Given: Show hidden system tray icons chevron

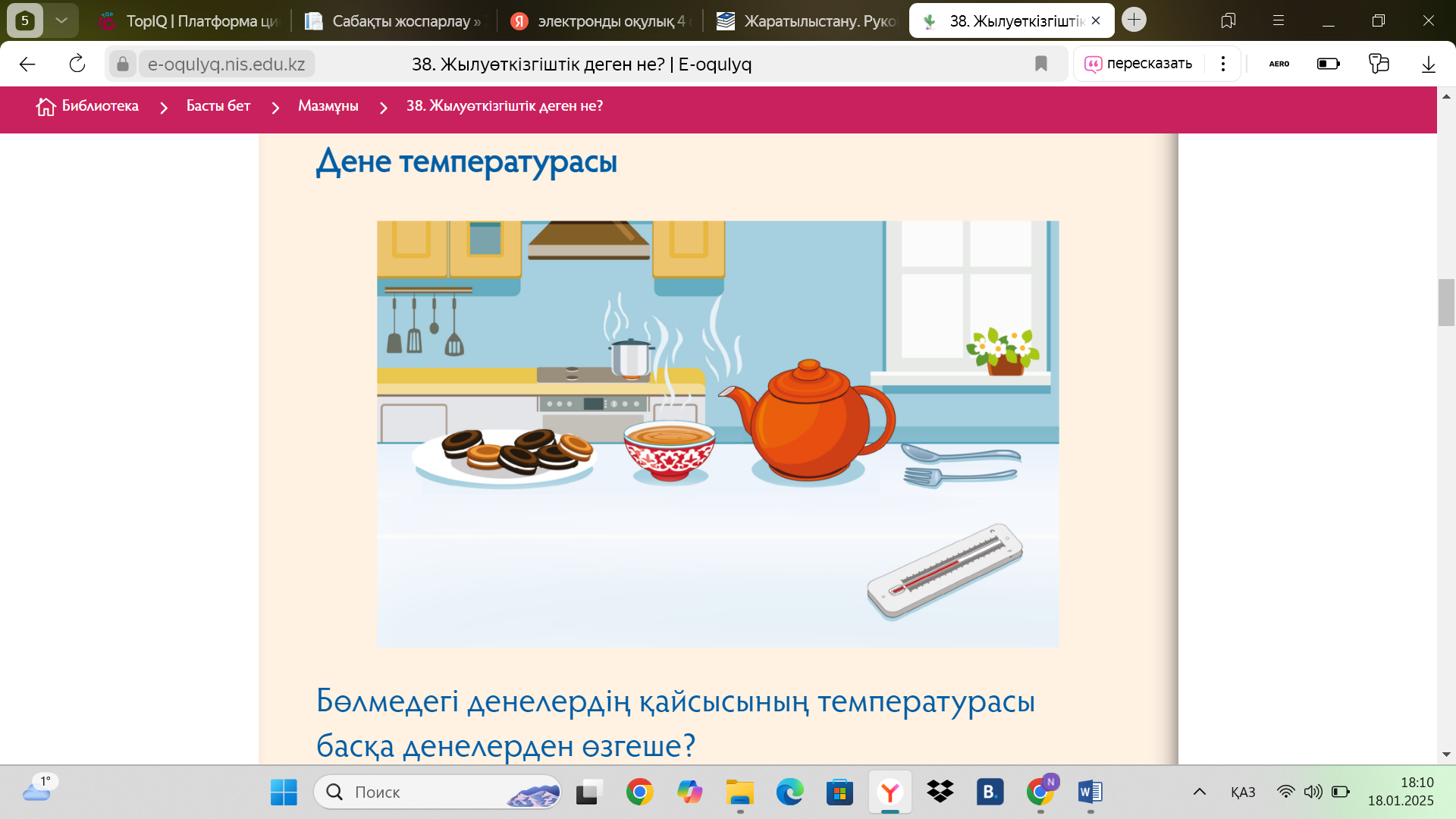Looking at the screenshot, I should [x=1199, y=792].
